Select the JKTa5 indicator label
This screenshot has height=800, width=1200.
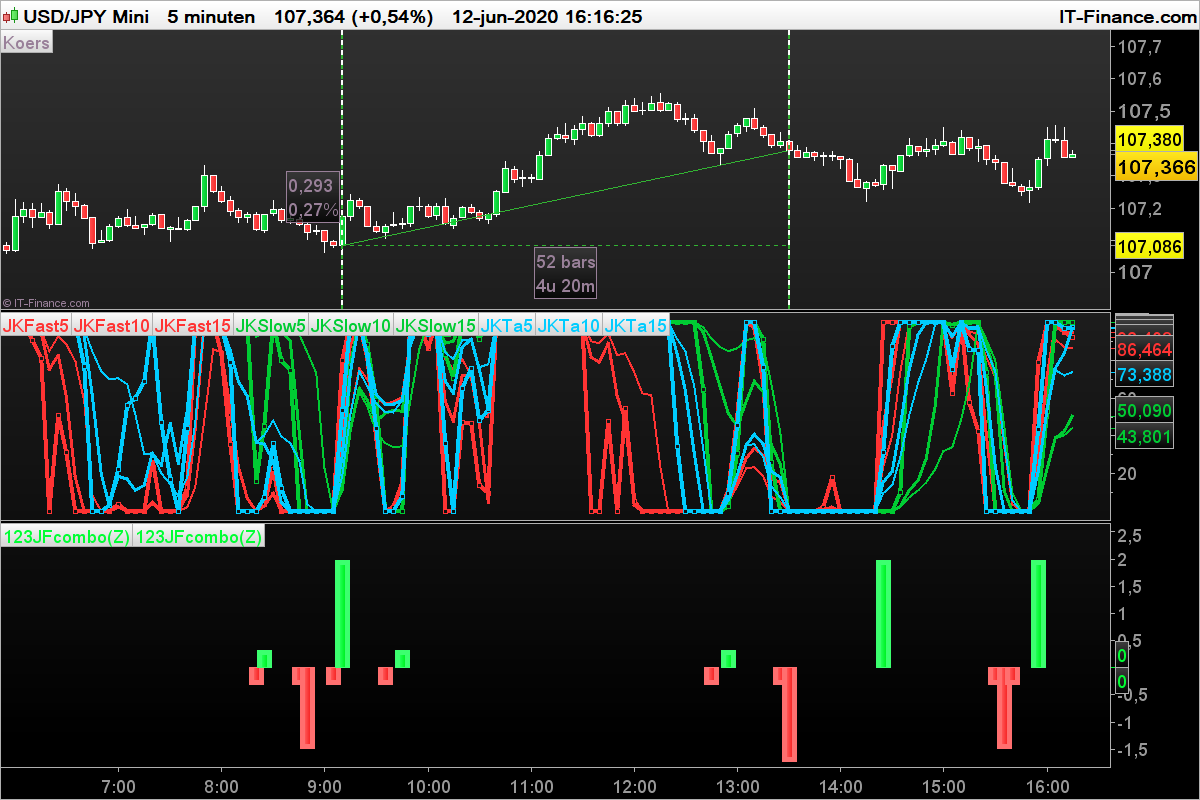tap(507, 326)
